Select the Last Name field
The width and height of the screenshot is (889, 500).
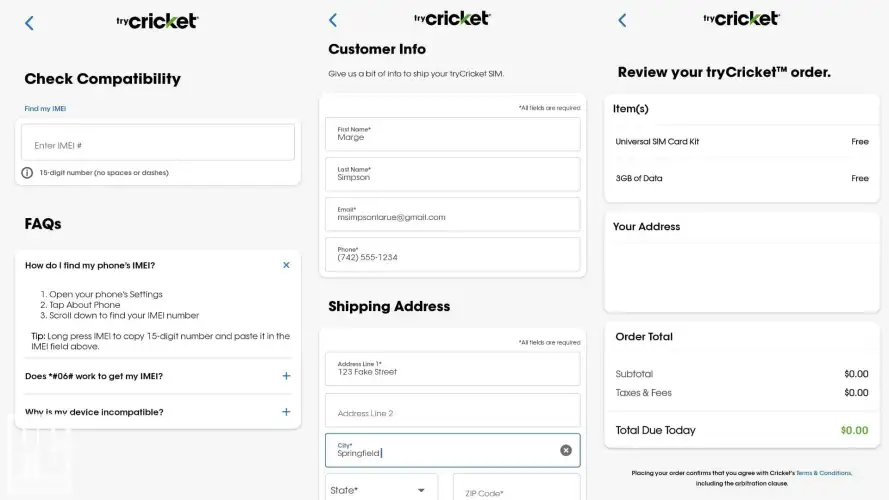(x=452, y=174)
